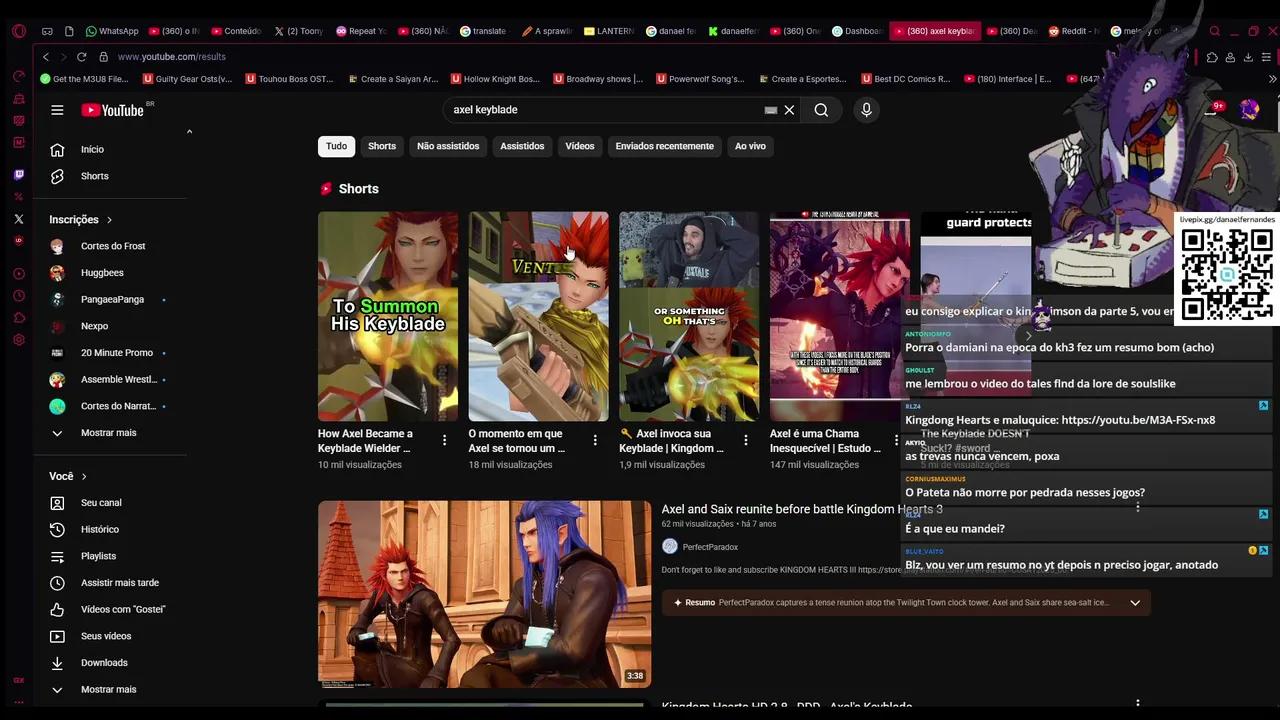Go to the YouTube home logo
The width and height of the screenshot is (1280, 720).
click(x=113, y=110)
